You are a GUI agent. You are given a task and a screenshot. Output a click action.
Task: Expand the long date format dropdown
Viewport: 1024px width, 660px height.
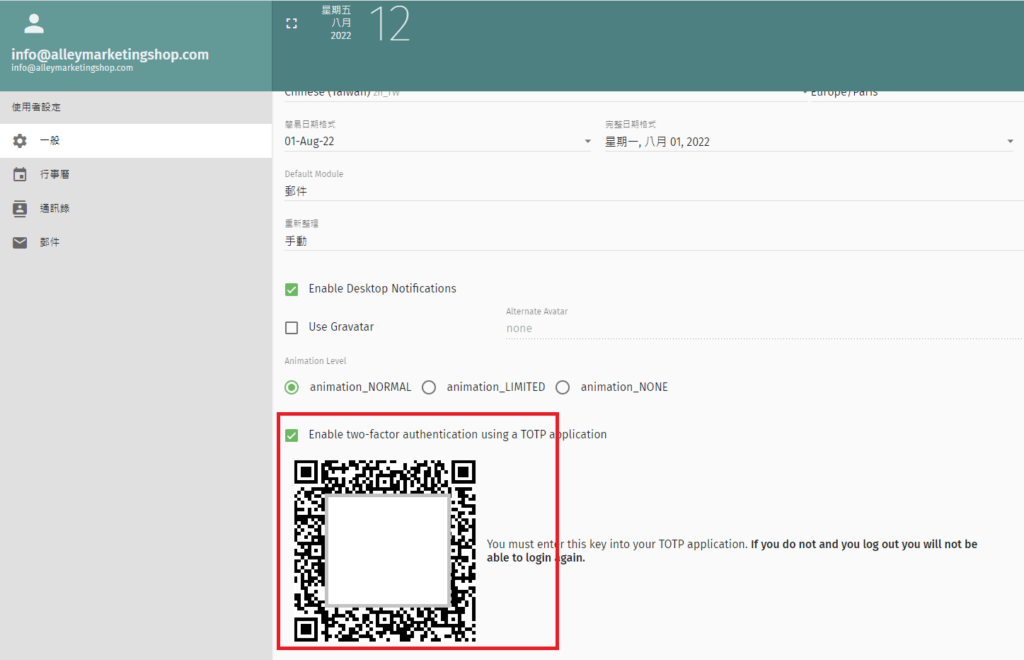(x=808, y=142)
